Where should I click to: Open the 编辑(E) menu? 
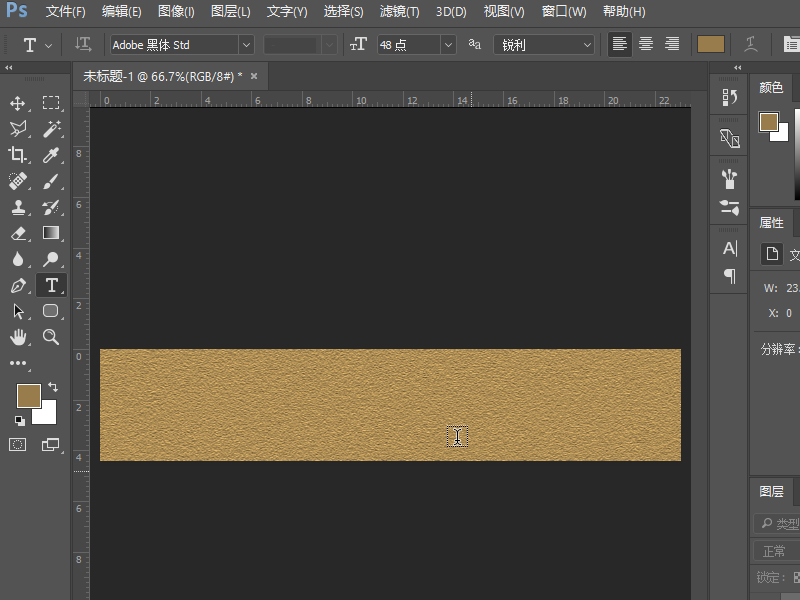121,11
